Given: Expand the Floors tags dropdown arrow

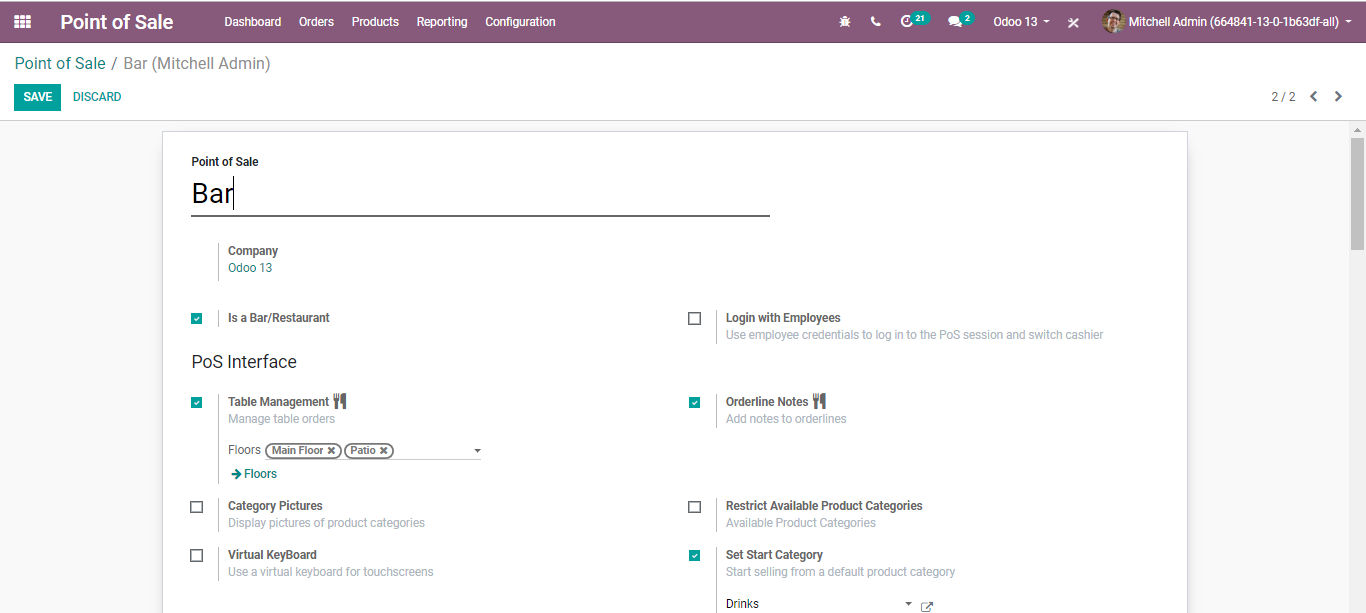Looking at the screenshot, I should coord(477,451).
